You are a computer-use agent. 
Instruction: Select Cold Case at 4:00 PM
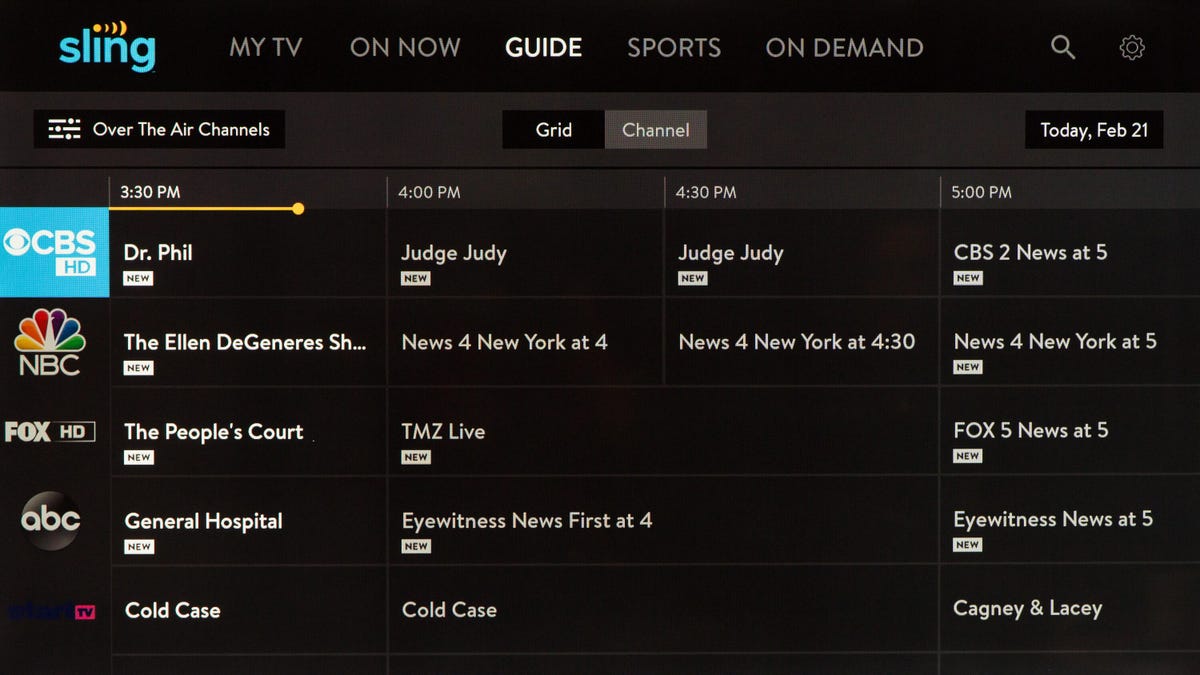pyautogui.click(x=664, y=610)
